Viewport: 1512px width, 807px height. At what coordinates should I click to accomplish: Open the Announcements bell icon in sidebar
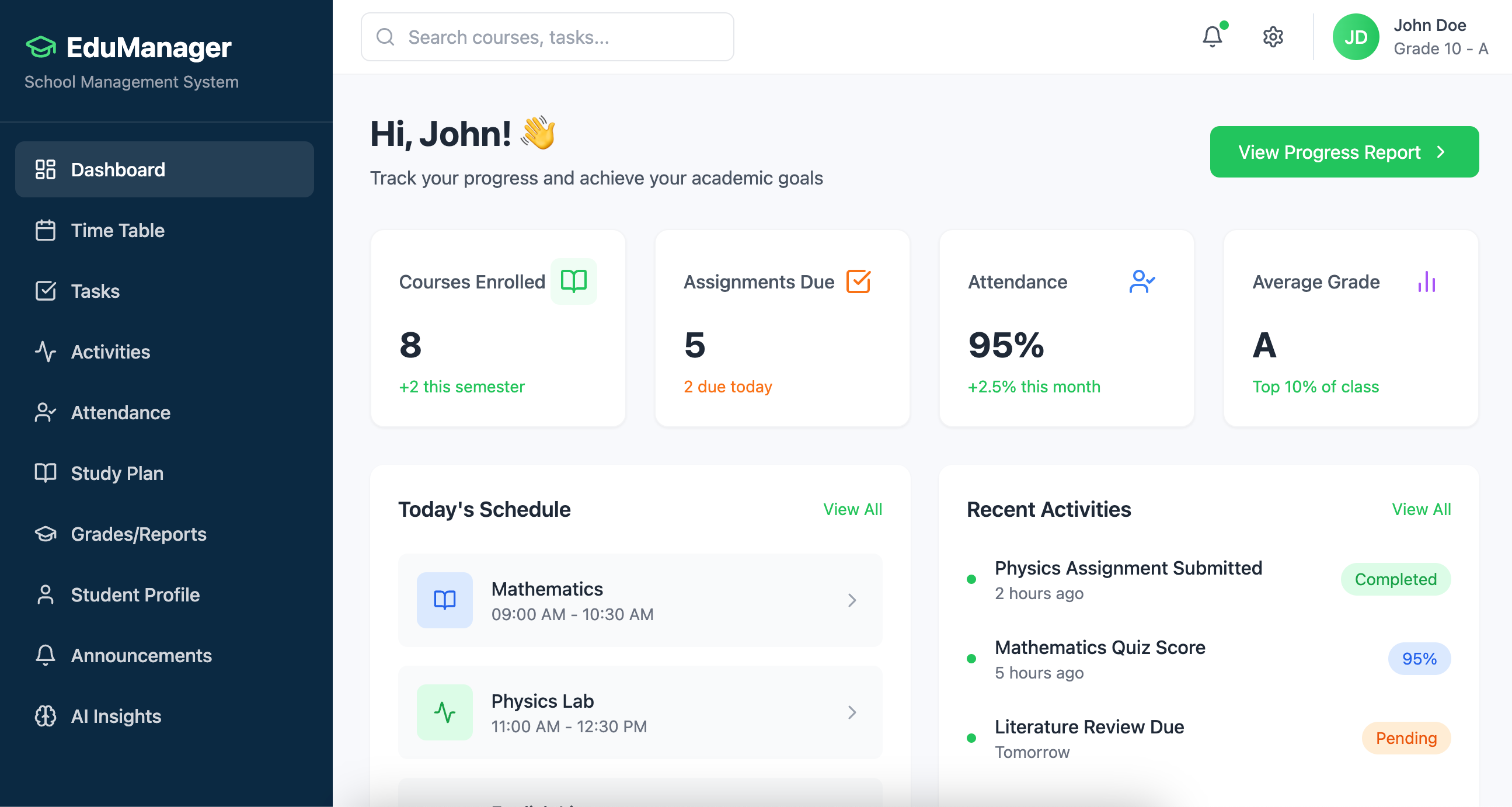pyautogui.click(x=45, y=656)
